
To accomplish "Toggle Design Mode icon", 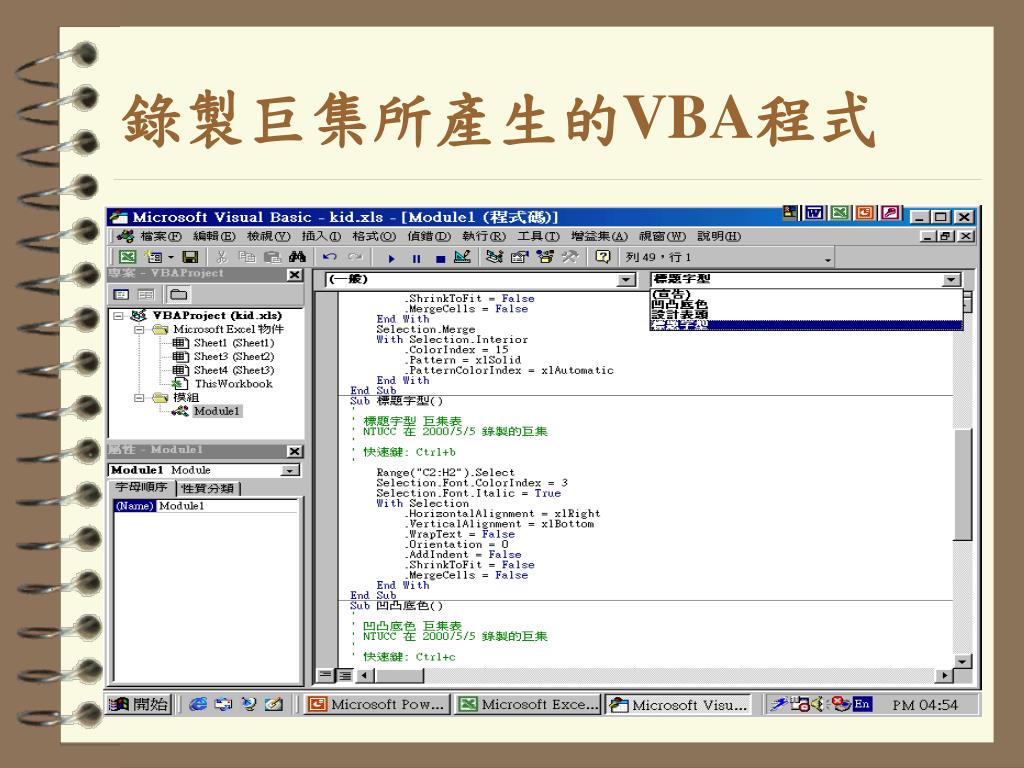I will [462, 257].
